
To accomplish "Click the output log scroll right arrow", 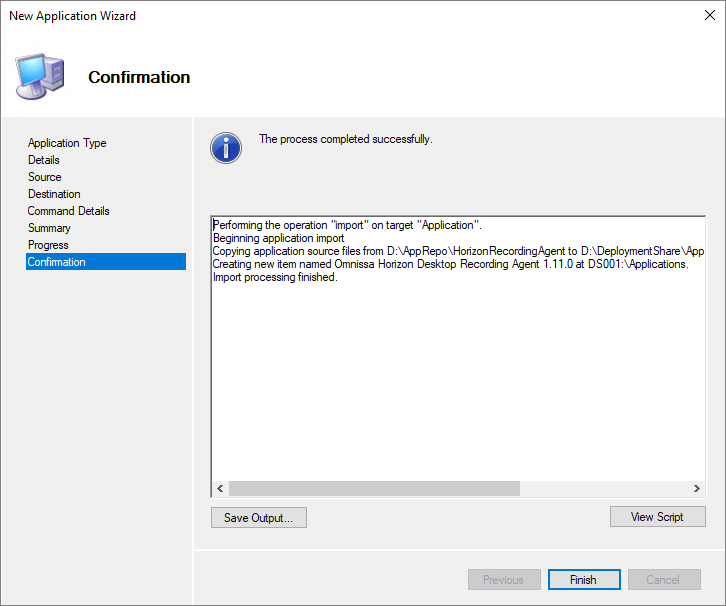I will tap(697, 489).
